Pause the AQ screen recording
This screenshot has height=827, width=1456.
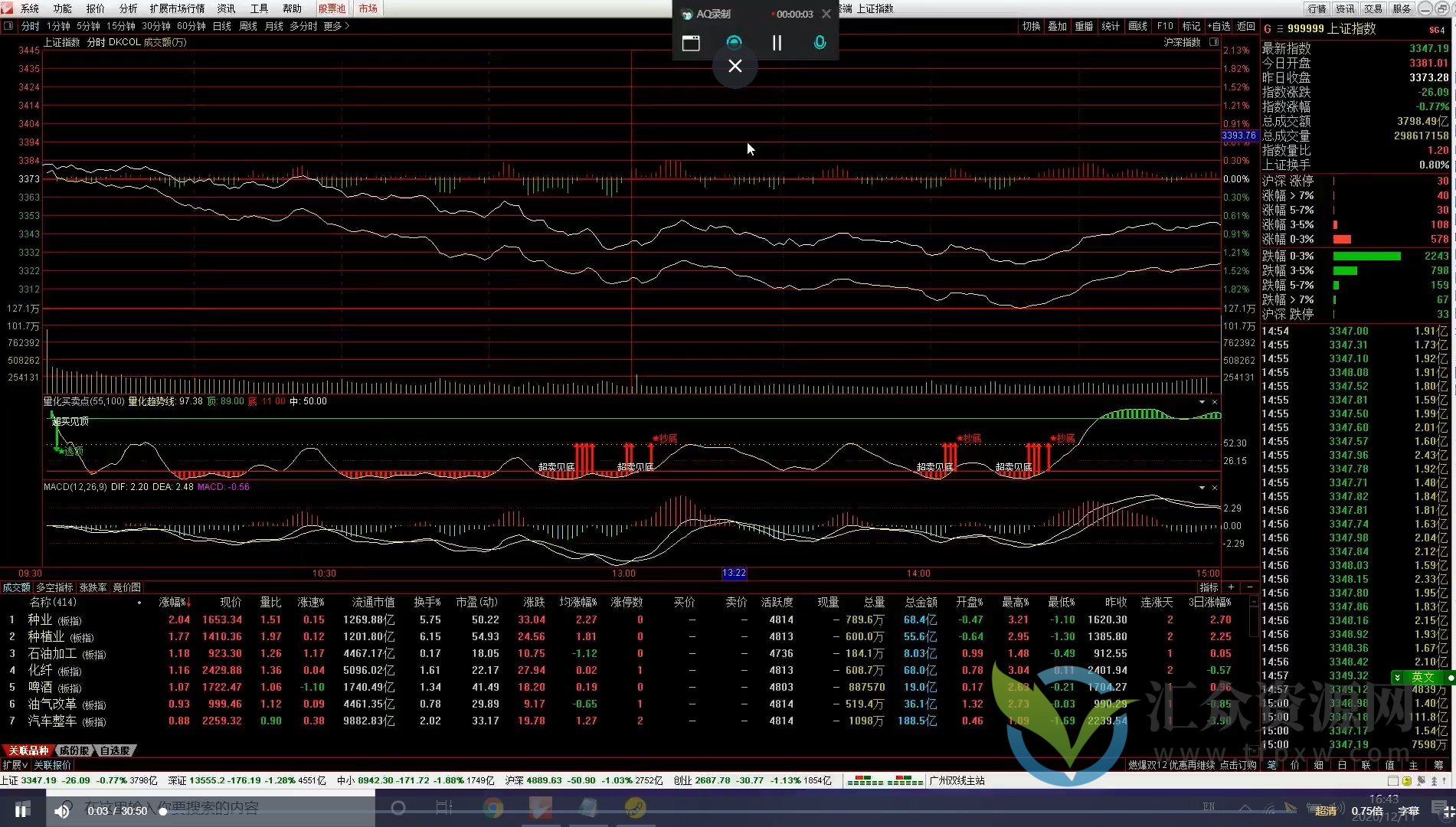click(x=777, y=43)
